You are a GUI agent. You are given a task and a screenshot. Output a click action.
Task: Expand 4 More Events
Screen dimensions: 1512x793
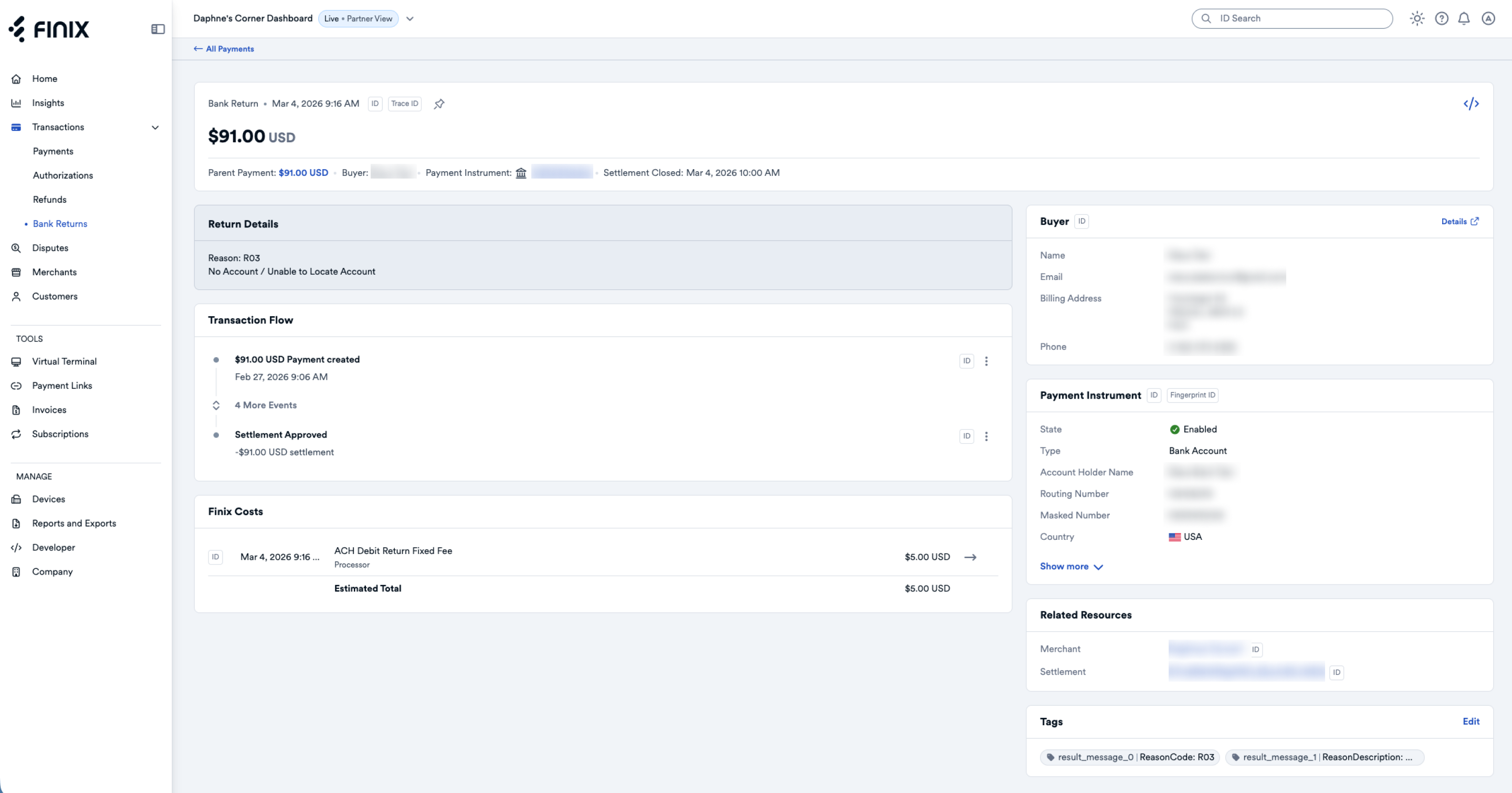coord(265,405)
